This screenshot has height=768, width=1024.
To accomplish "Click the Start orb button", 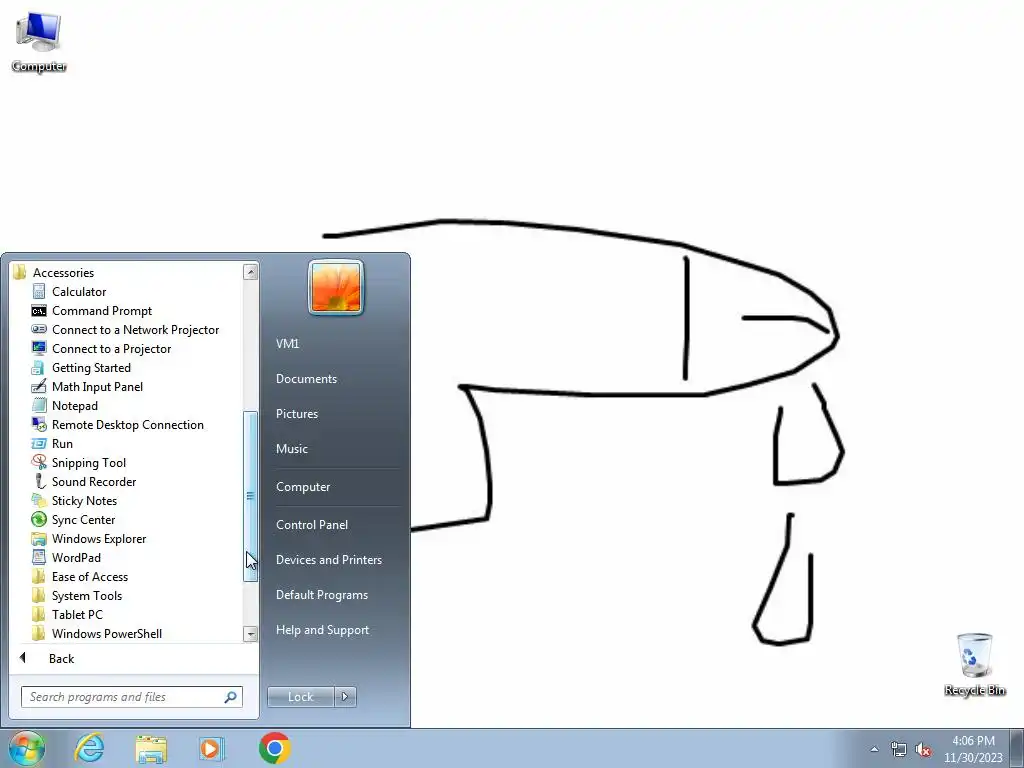I will point(26,748).
